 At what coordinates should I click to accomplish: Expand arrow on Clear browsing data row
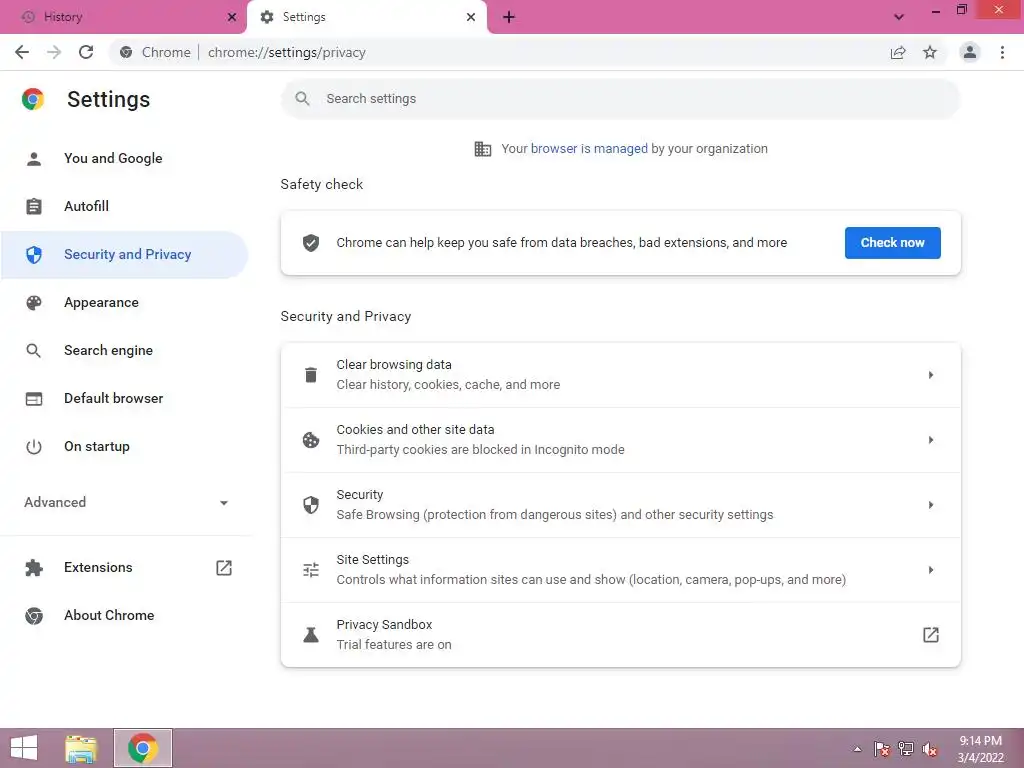click(931, 375)
